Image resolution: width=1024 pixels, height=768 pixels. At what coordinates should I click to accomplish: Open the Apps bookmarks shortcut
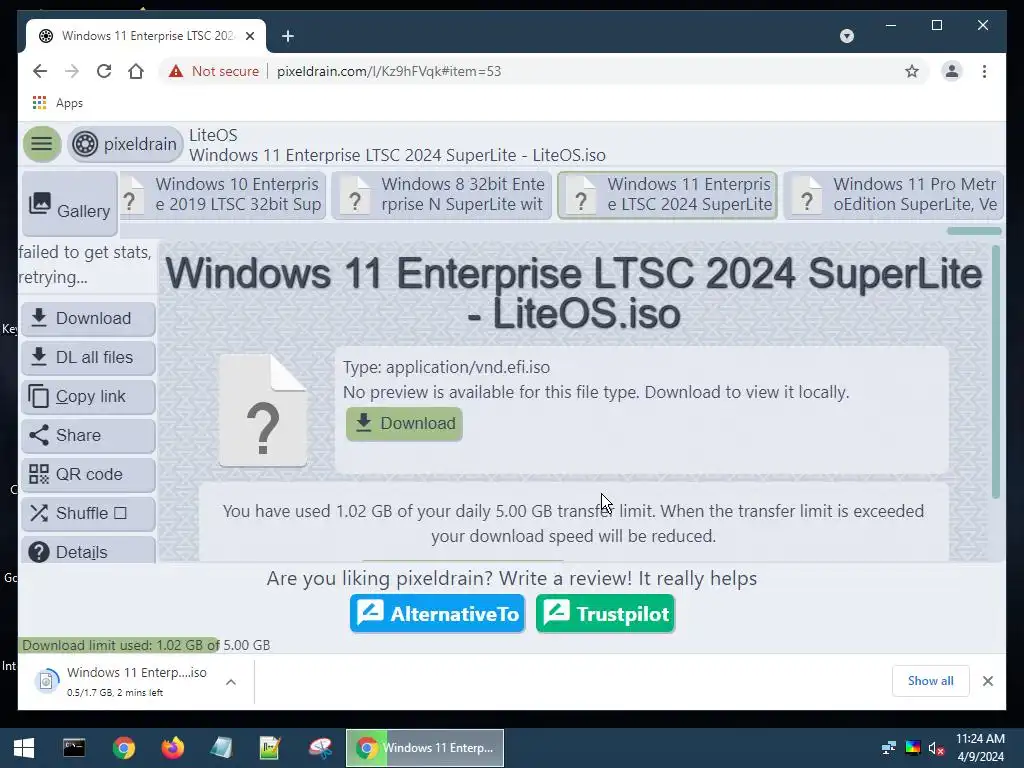click(57, 103)
